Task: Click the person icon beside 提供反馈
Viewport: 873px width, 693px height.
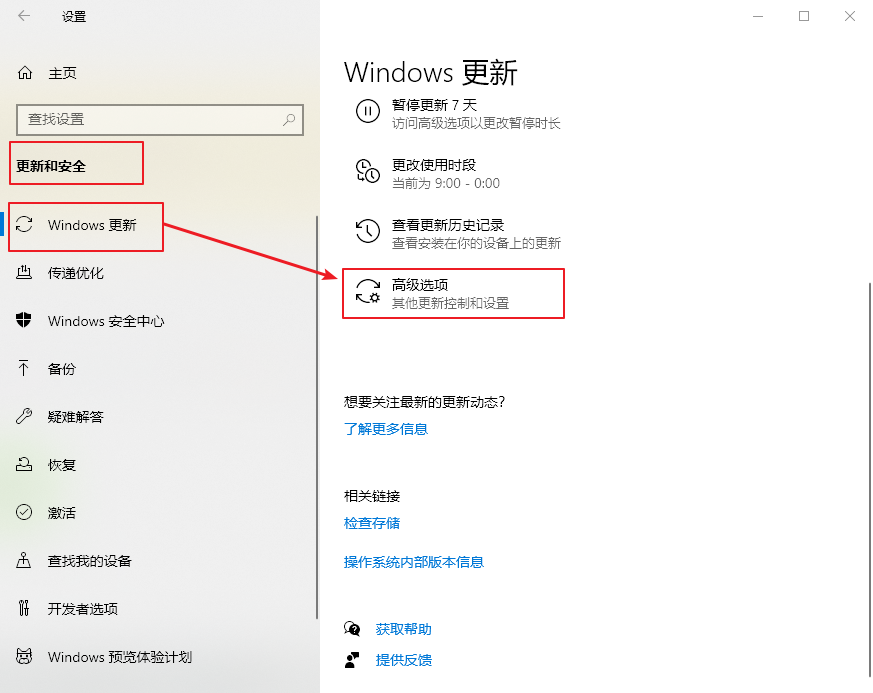Action: pyautogui.click(x=352, y=660)
